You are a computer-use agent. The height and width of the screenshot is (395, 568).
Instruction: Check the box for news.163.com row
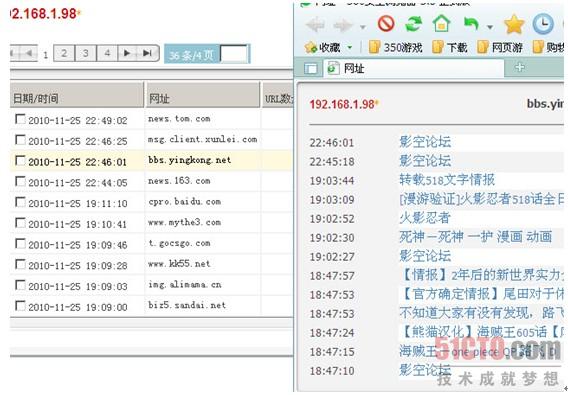click(x=21, y=181)
